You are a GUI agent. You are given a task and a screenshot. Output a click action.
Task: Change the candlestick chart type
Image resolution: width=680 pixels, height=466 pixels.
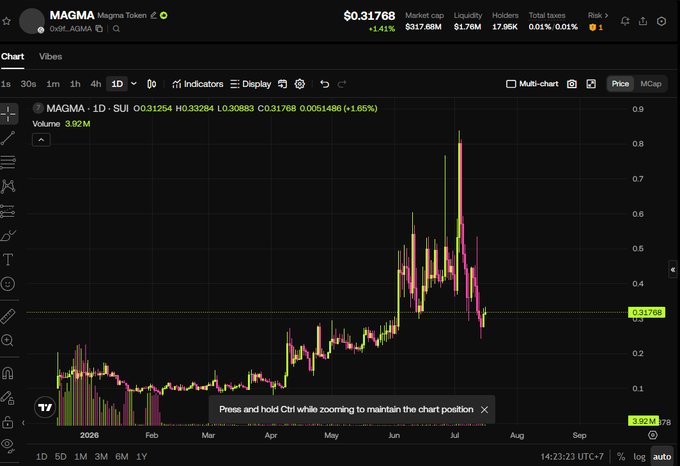pyautogui.click(x=151, y=84)
